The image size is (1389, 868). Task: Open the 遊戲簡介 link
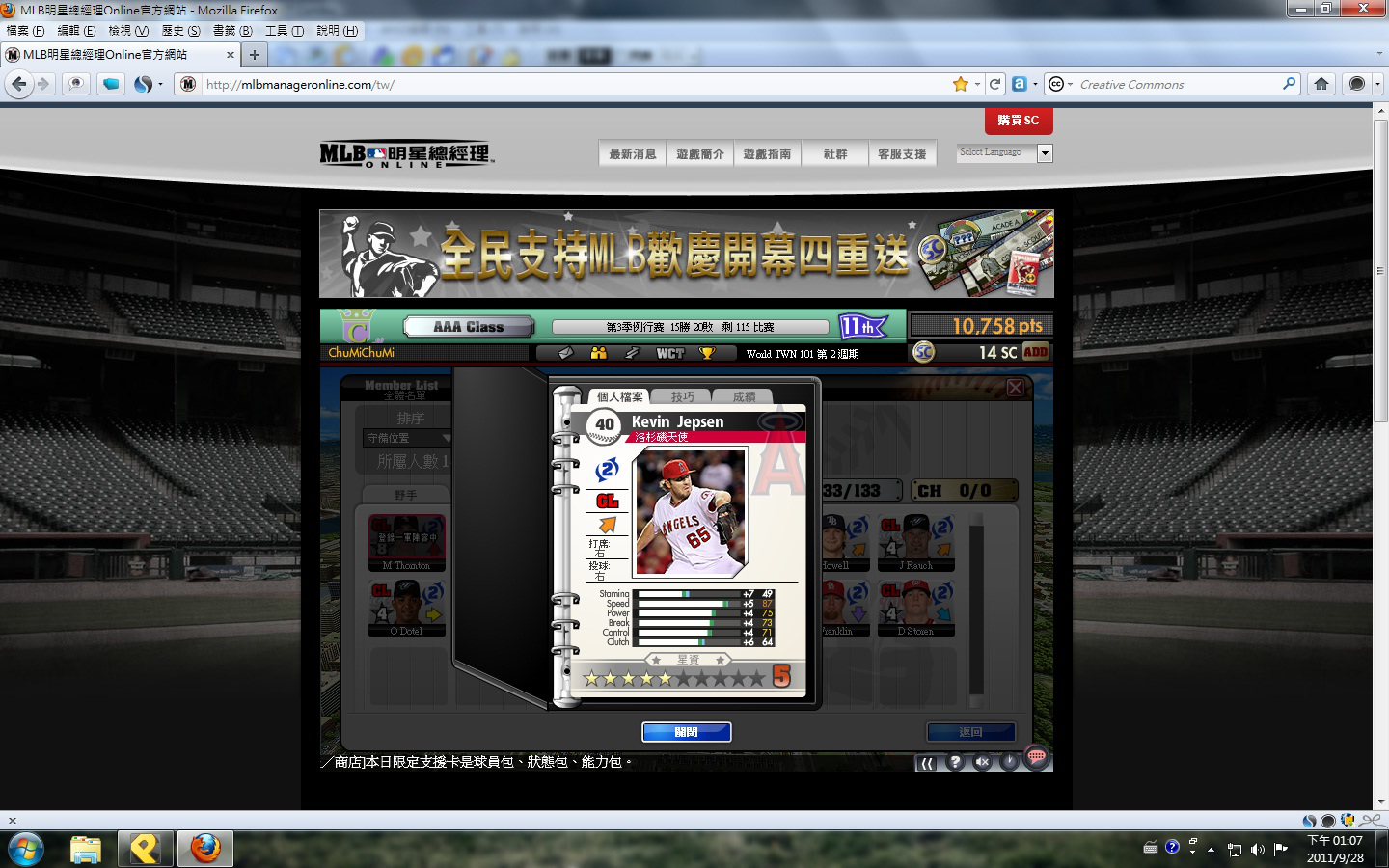pyautogui.click(x=700, y=154)
